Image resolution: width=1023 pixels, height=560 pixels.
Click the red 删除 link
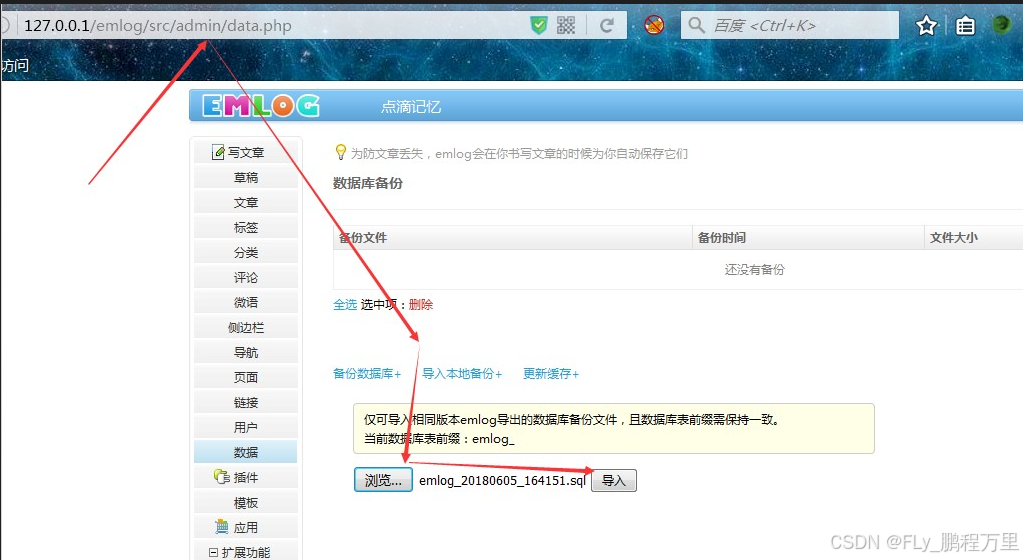421,305
